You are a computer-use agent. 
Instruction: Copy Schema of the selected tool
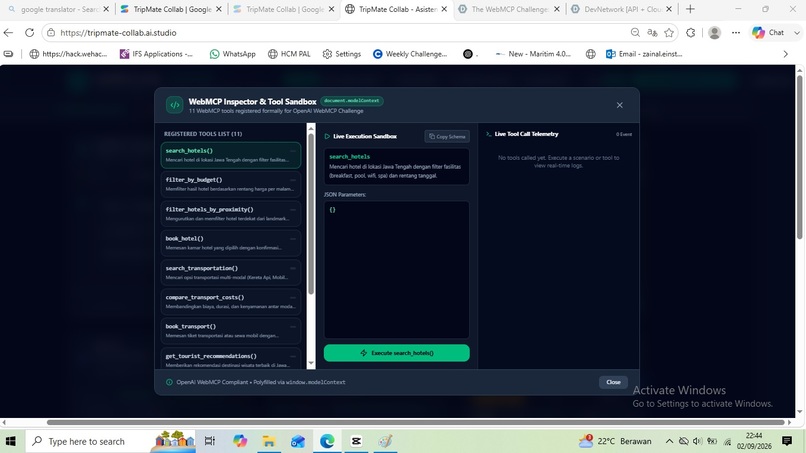coord(447,136)
